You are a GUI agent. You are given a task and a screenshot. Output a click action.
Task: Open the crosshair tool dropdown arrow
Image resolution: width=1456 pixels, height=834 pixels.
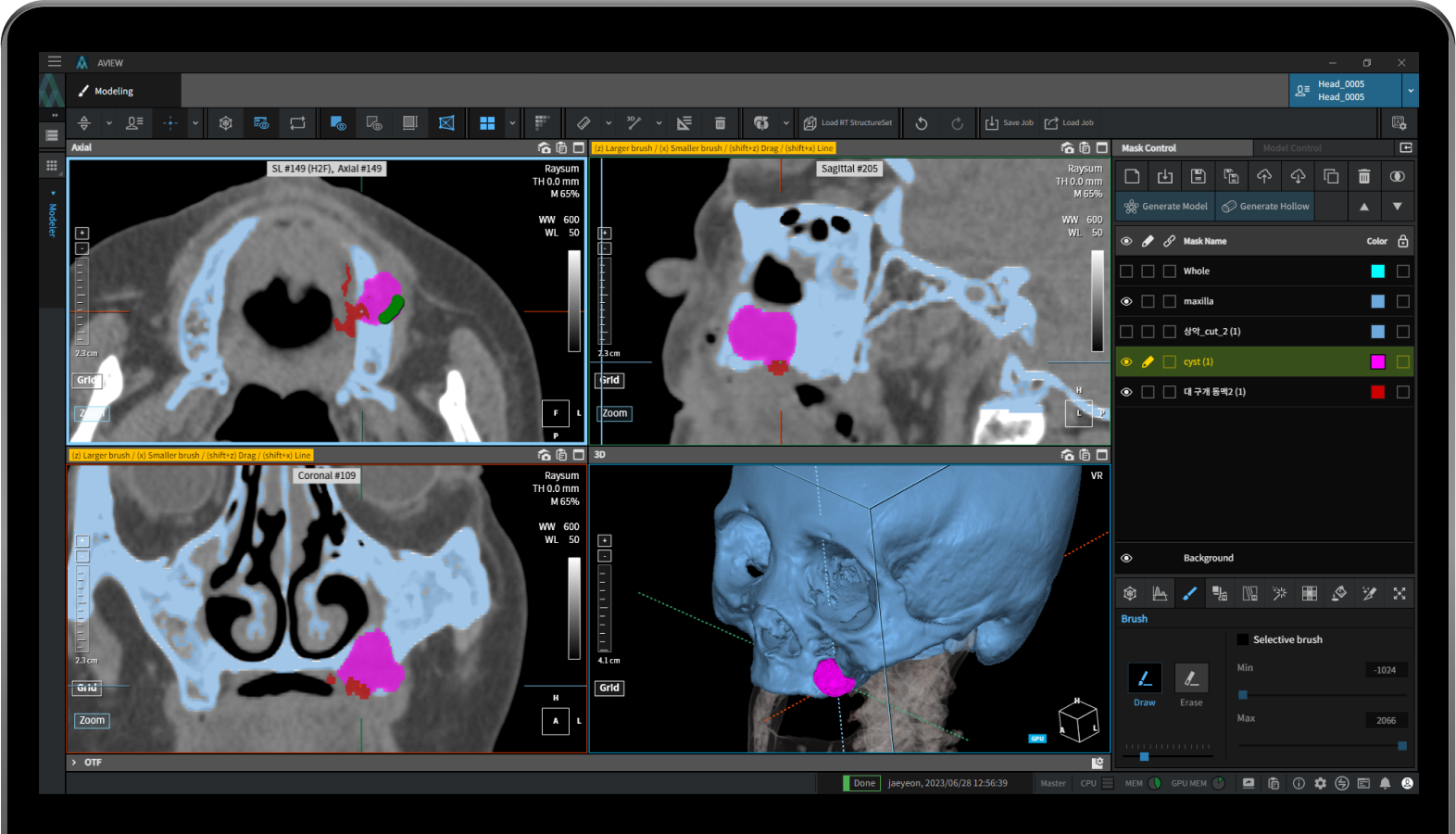pyautogui.click(x=195, y=122)
